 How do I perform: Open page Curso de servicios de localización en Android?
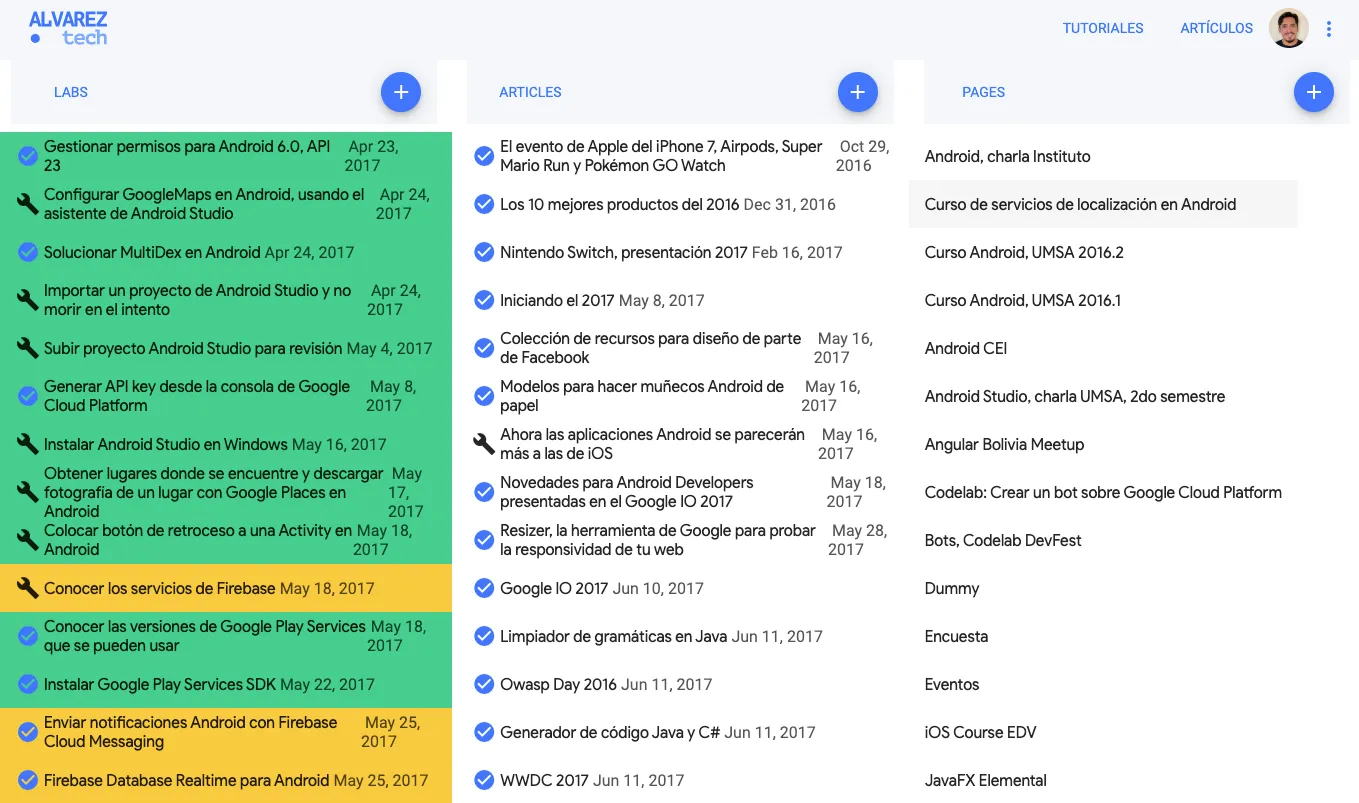pyautogui.click(x=1103, y=204)
